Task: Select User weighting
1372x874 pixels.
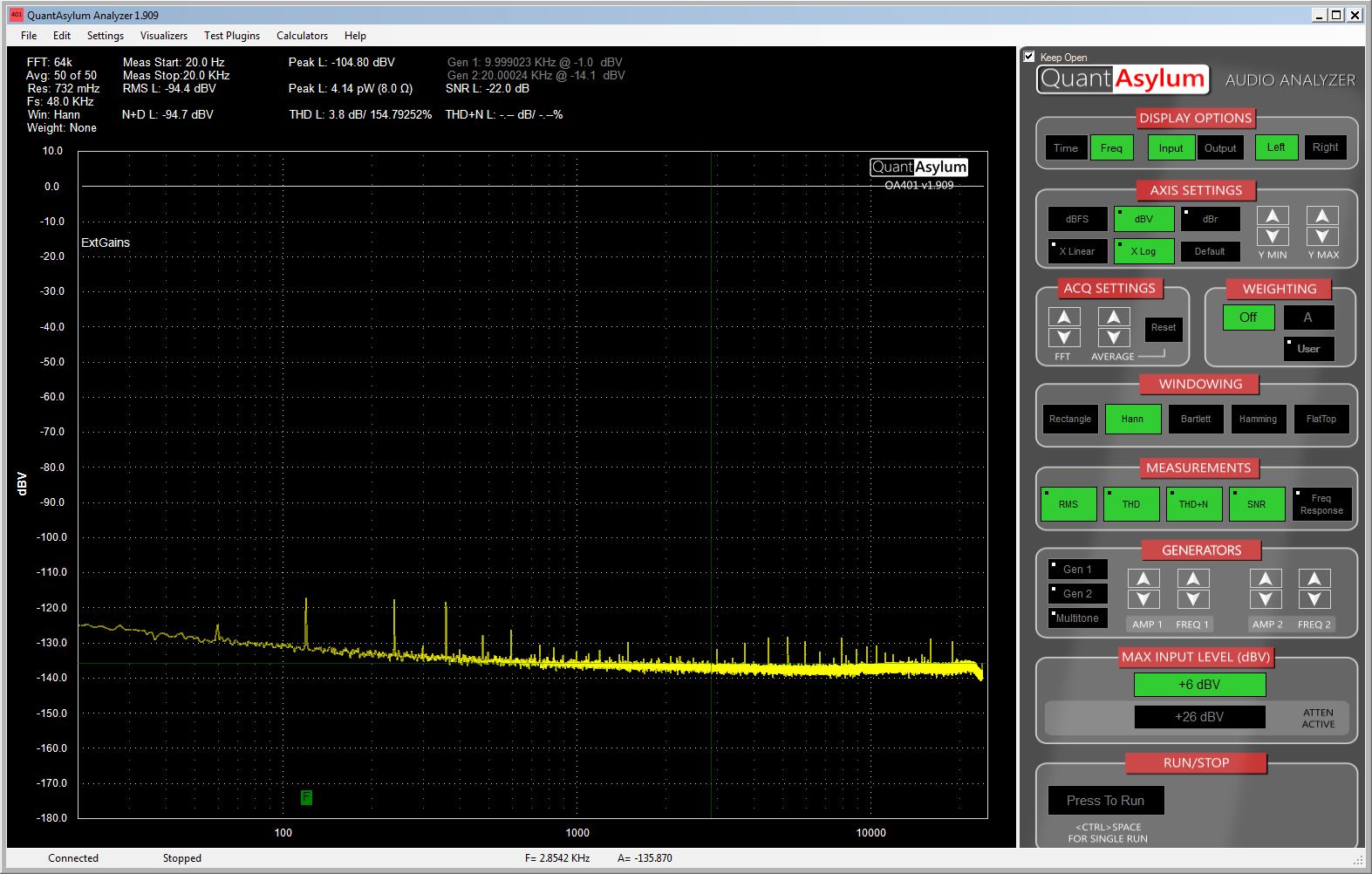Action: point(1308,349)
